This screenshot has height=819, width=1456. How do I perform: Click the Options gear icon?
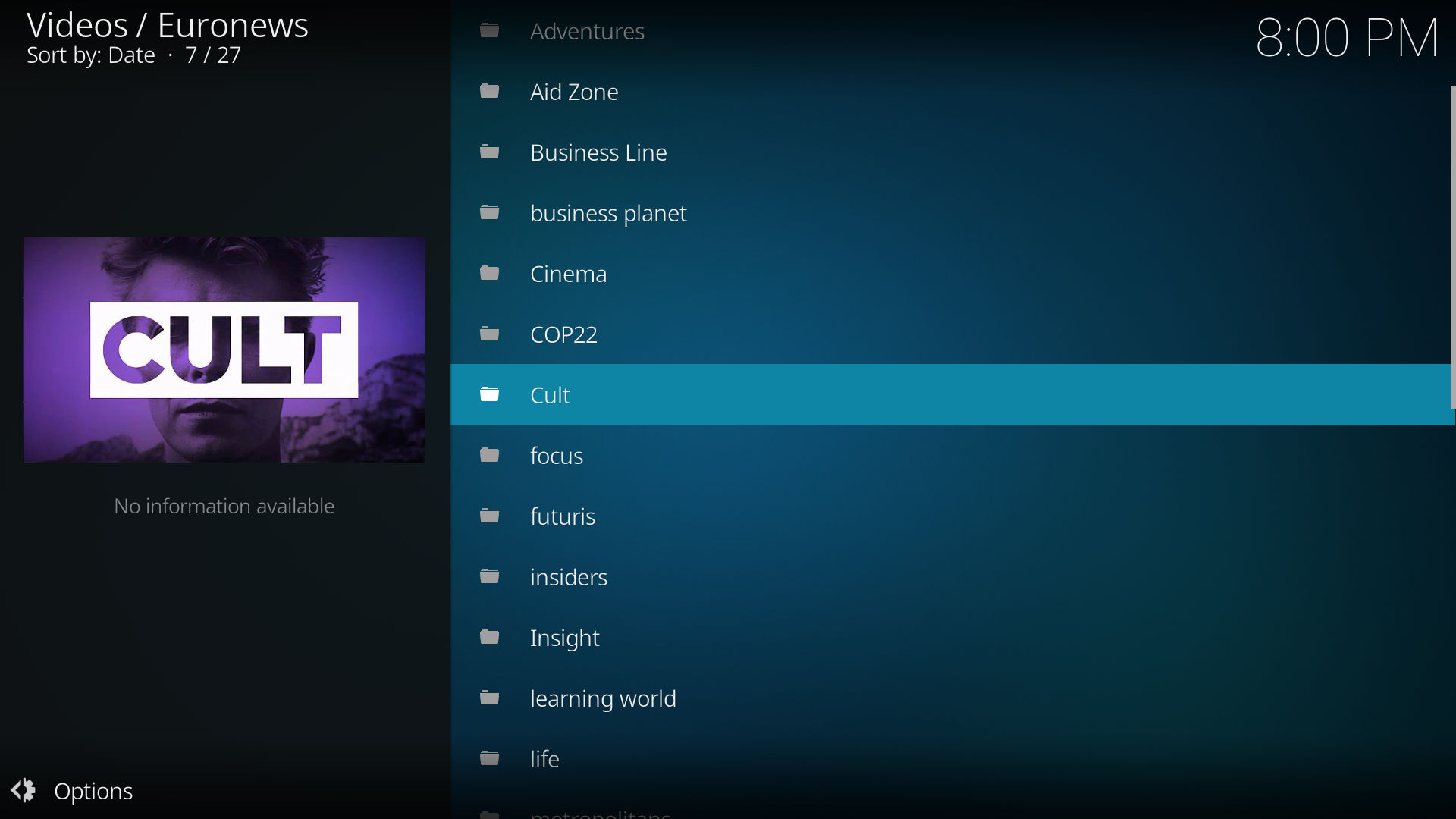pos(24,790)
